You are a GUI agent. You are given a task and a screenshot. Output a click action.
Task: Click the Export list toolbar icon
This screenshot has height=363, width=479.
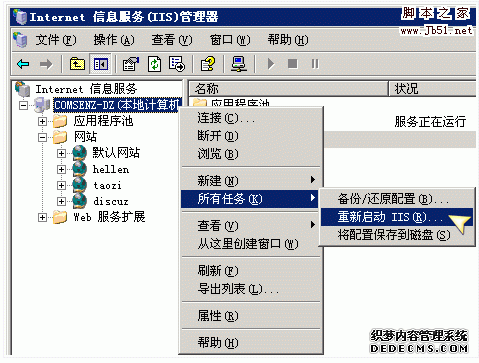click(x=177, y=63)
